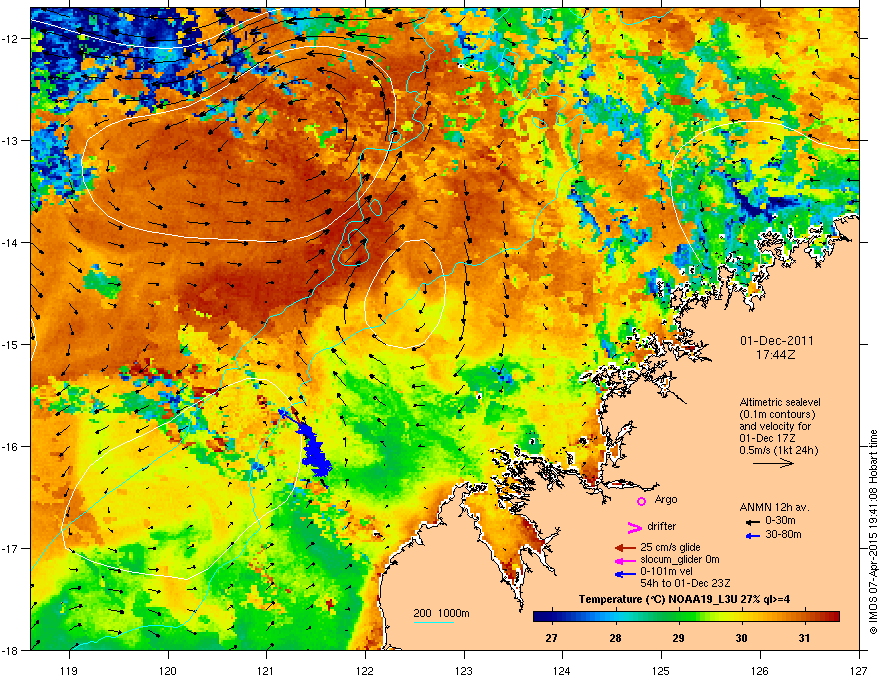Image resolution: width=880 pixels, height=680 pixels.
Task: Click the temperature color bar
Action: click(686, 616)
